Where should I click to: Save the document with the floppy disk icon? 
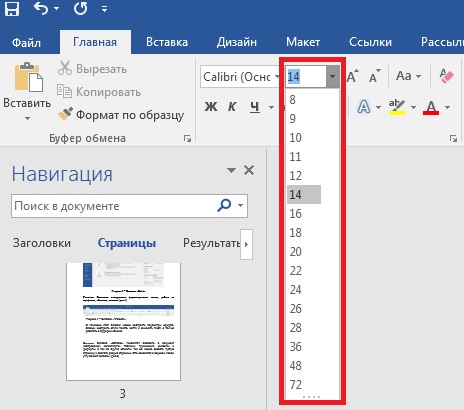pos(12,8)
